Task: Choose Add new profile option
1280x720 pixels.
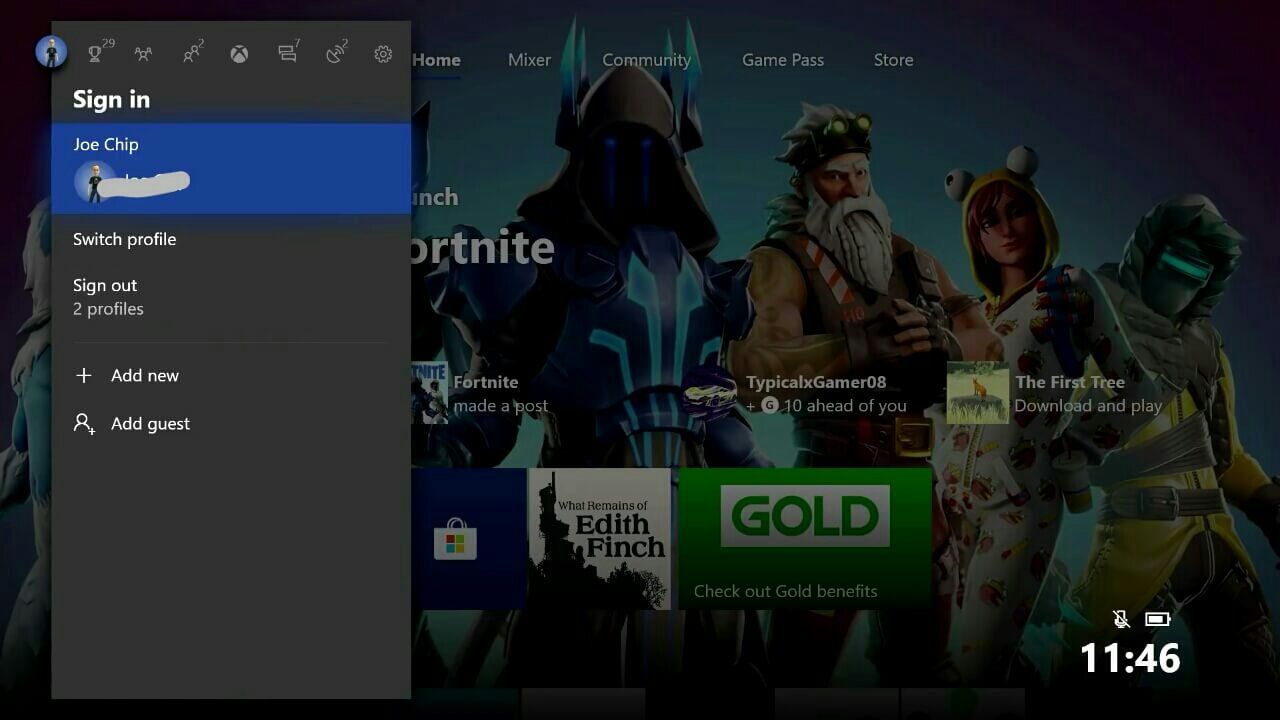Action: pos(231,375)
